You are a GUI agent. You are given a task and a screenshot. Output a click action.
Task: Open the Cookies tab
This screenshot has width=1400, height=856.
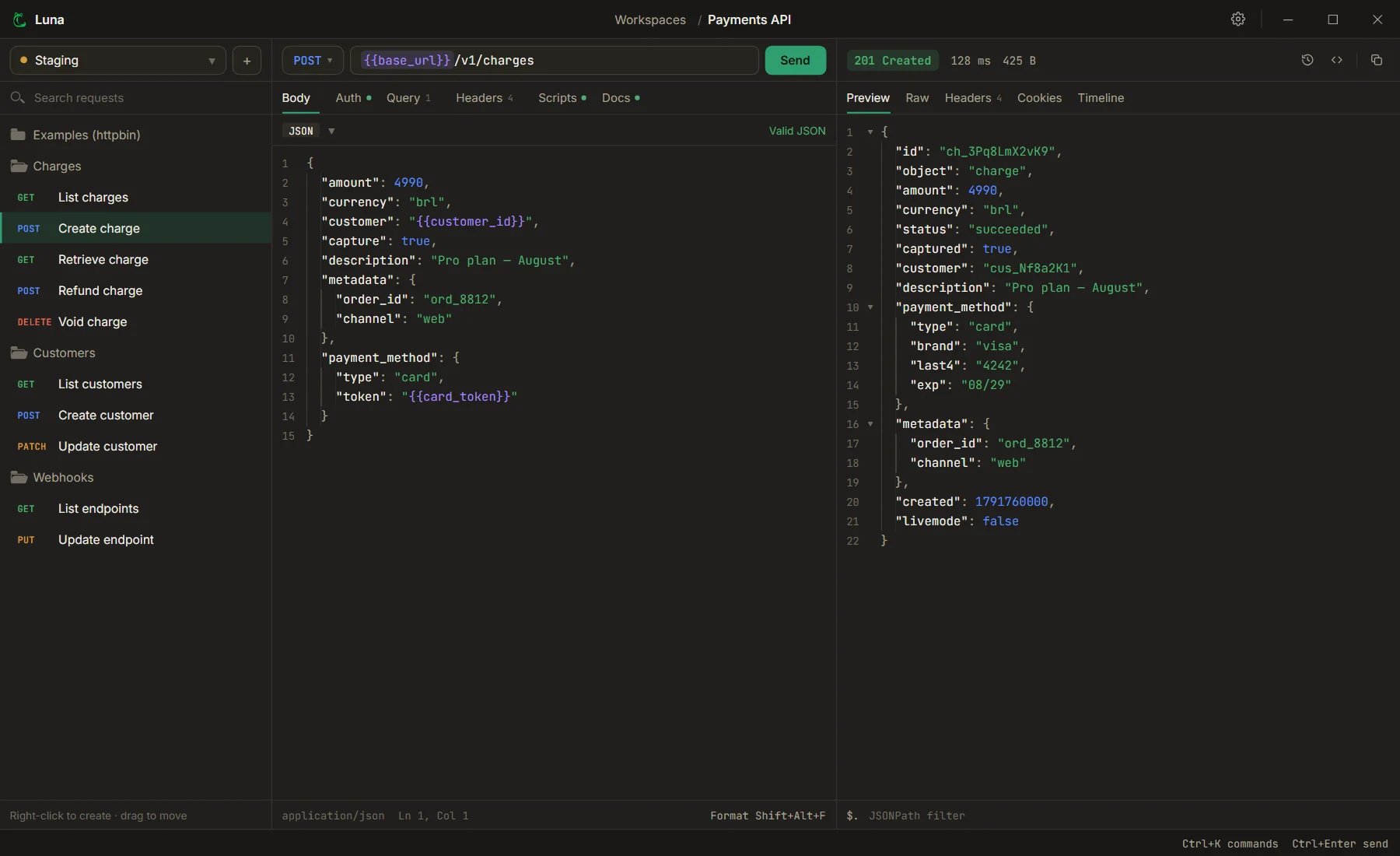[1039, 97]
